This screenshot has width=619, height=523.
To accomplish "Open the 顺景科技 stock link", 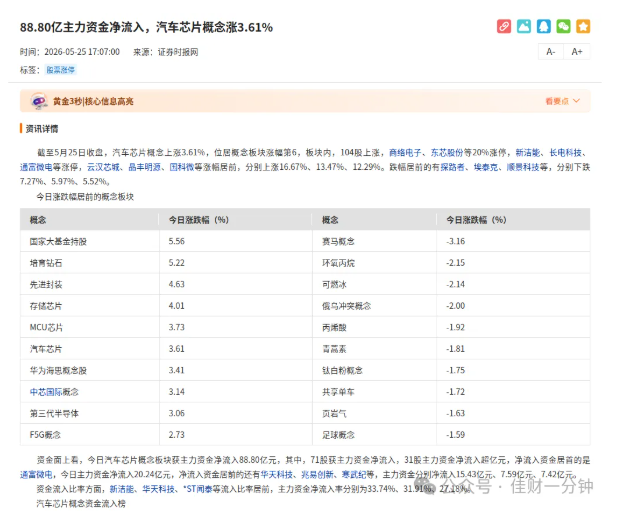I will (x=523, y=167).
